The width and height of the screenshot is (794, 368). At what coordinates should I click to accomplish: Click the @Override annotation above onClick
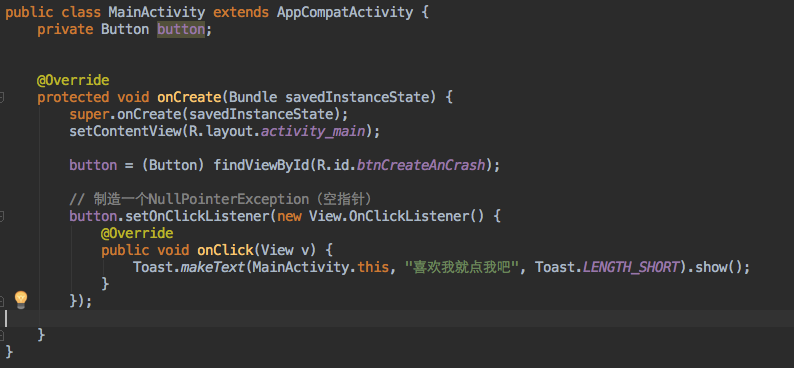pos(137,233)
